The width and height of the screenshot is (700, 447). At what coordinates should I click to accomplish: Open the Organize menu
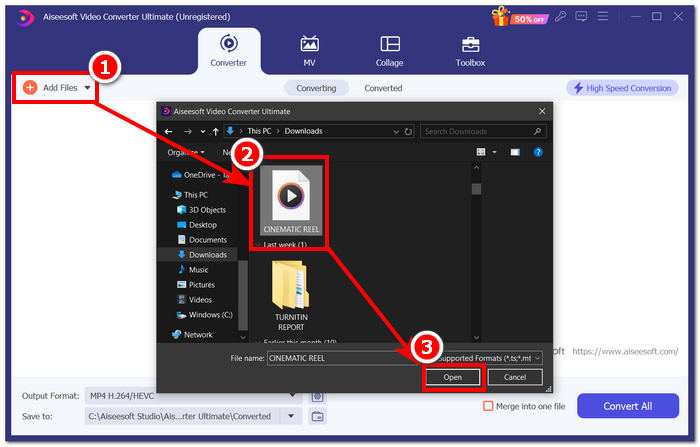pyautogui.click(x=186, y=152)
